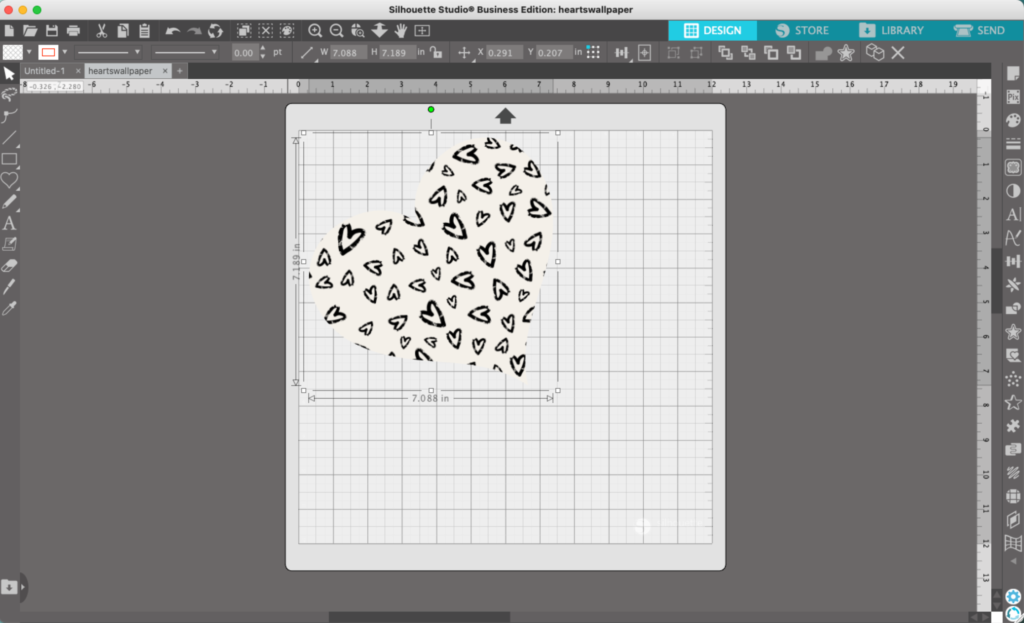Copy the selected heart shape

[123, 31]
